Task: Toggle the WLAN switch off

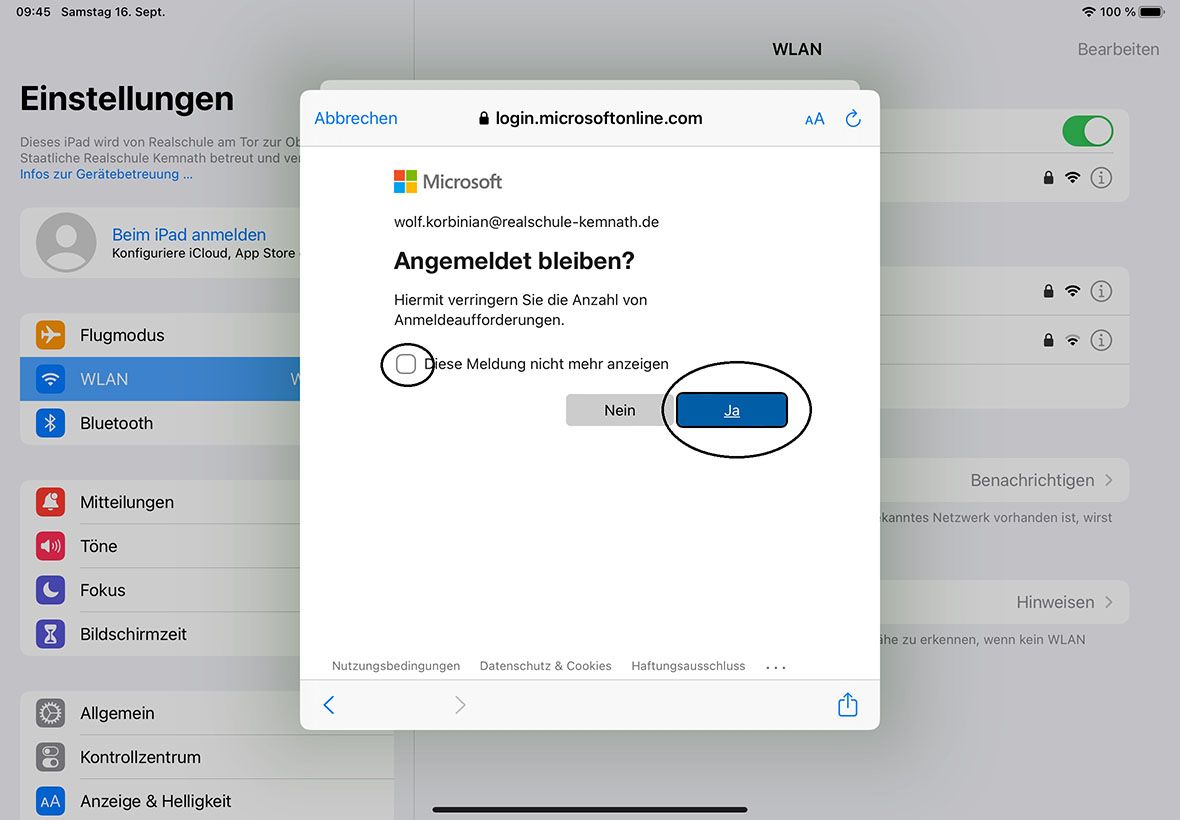Action: [1087, 132]
